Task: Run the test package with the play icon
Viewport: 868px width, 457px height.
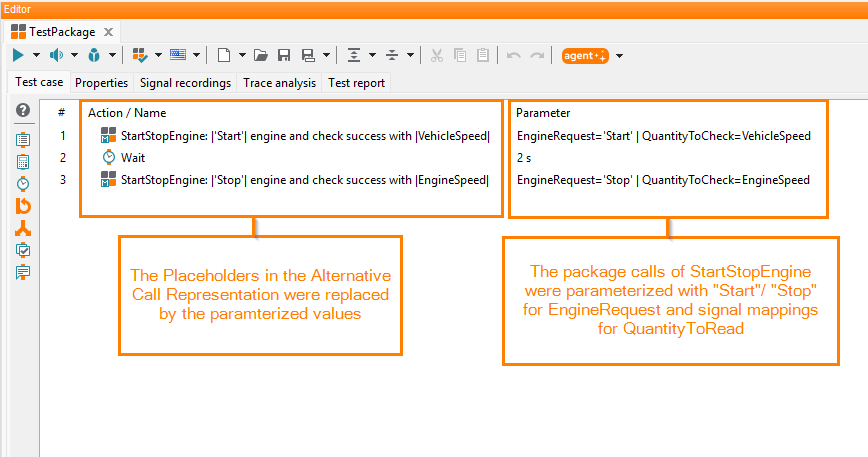Action: 18,55
